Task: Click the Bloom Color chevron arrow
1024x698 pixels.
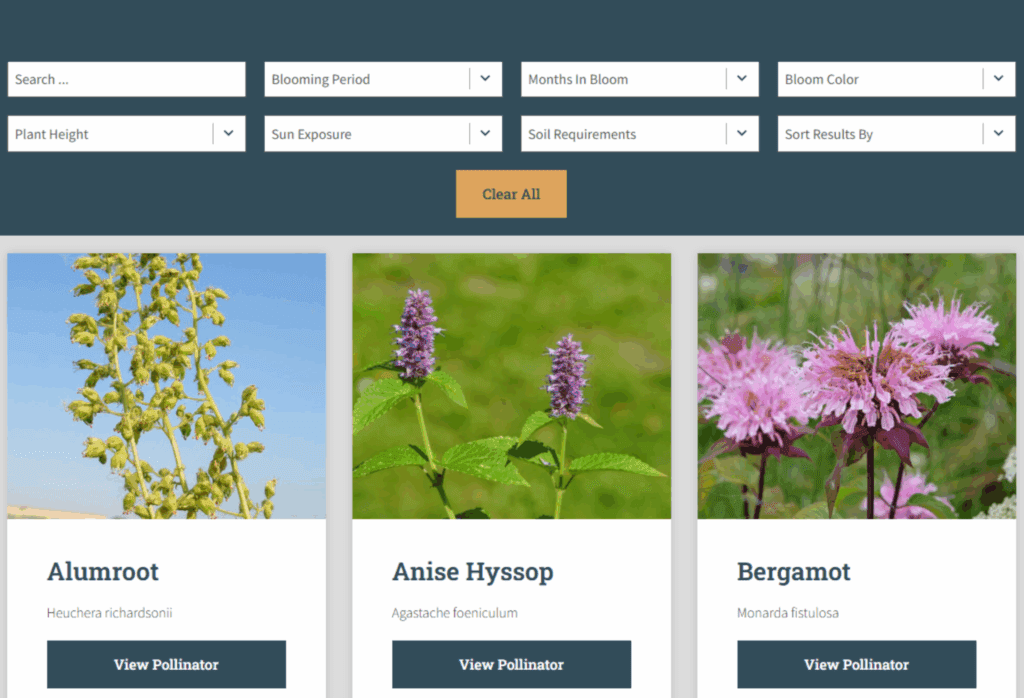Action: 998,79
